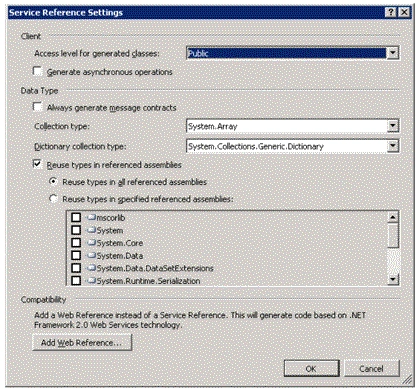Select the System.Core list entry text
This screenshot has width=417, height=389.
[x=120, y=243]
